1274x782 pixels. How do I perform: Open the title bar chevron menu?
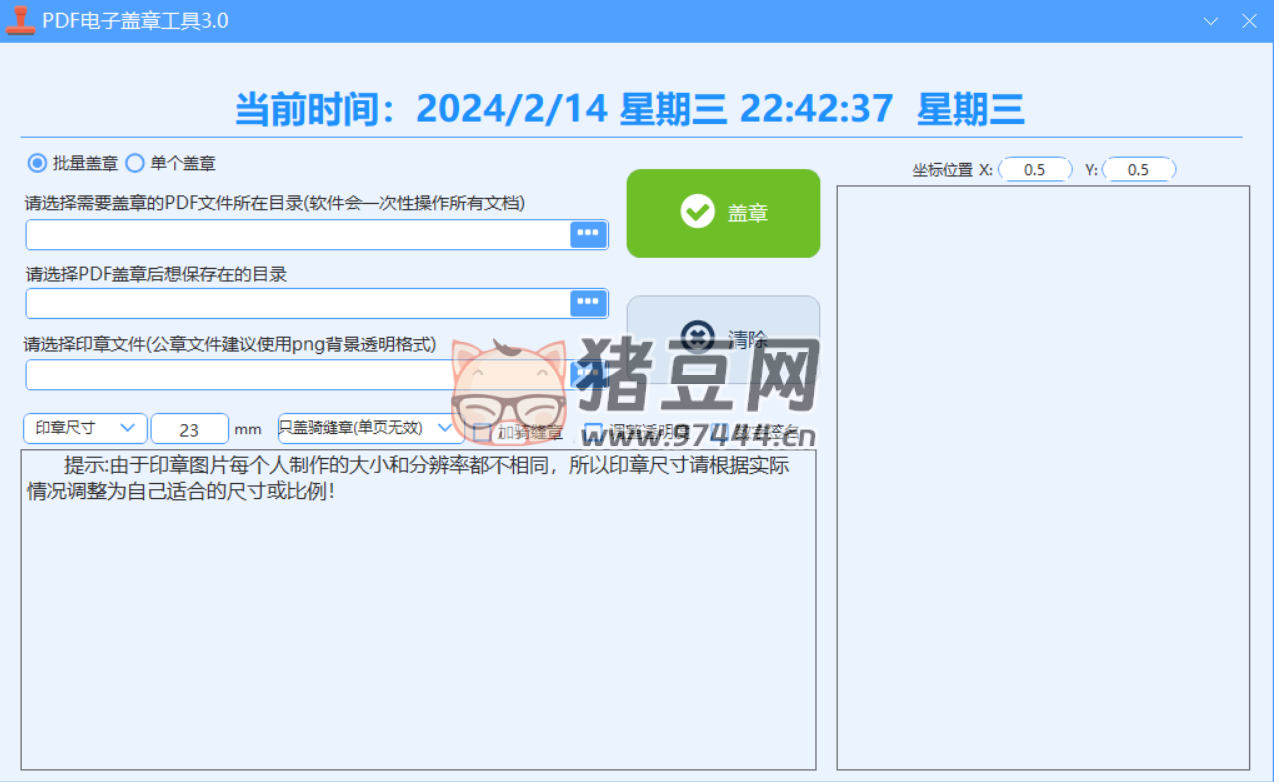[x=1211, y=21]
